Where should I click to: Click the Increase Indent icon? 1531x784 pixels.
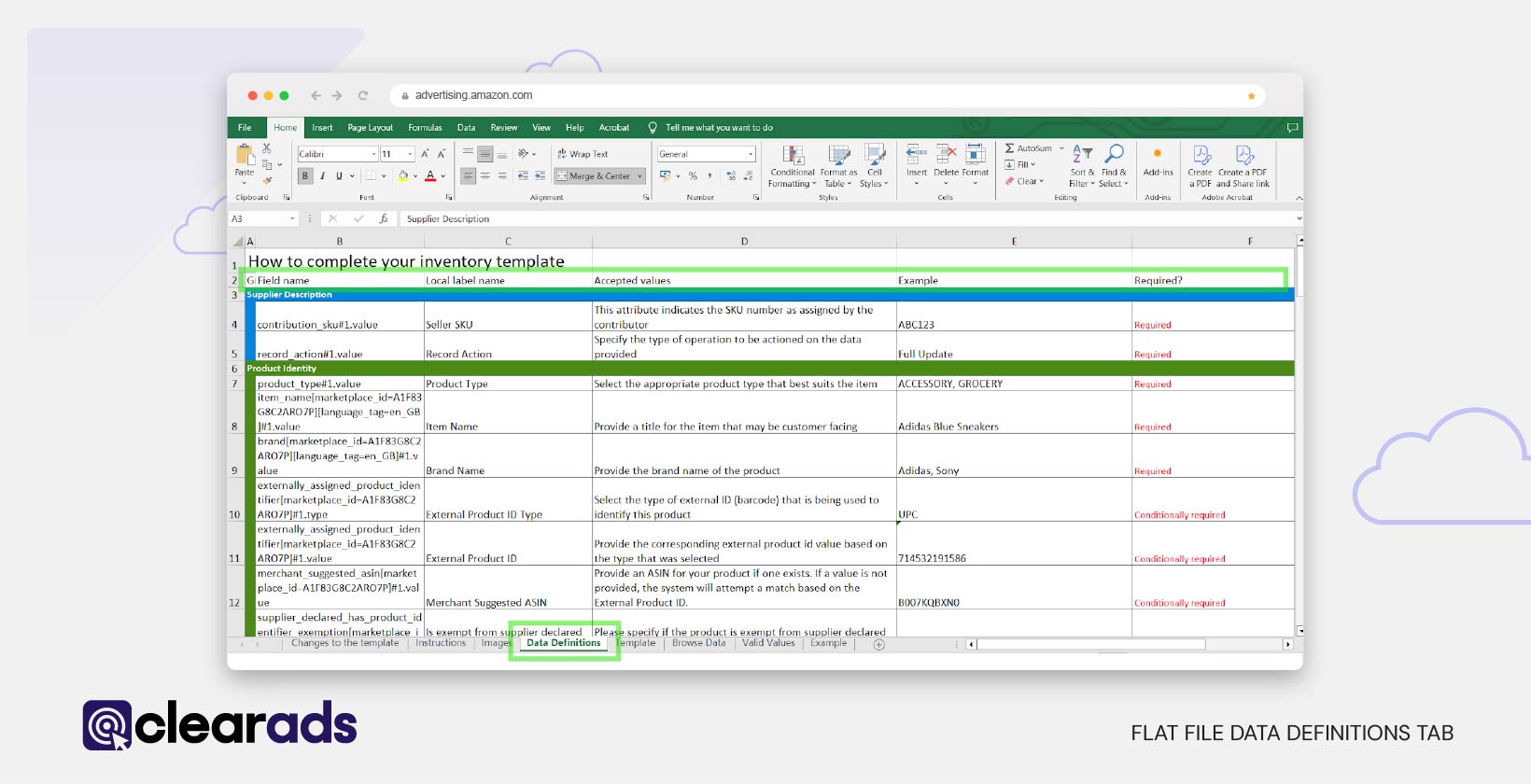point(540,175)
